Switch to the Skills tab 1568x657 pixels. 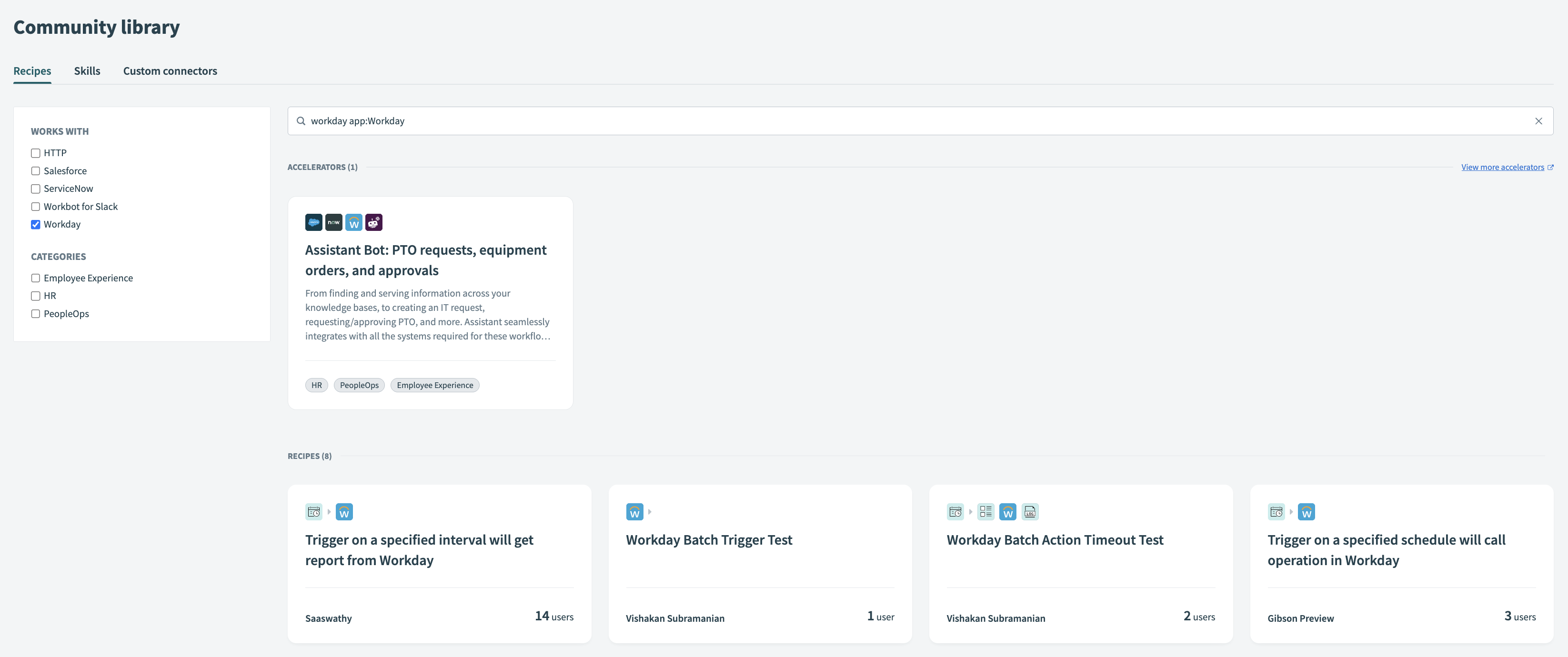(x=87, y=71)
